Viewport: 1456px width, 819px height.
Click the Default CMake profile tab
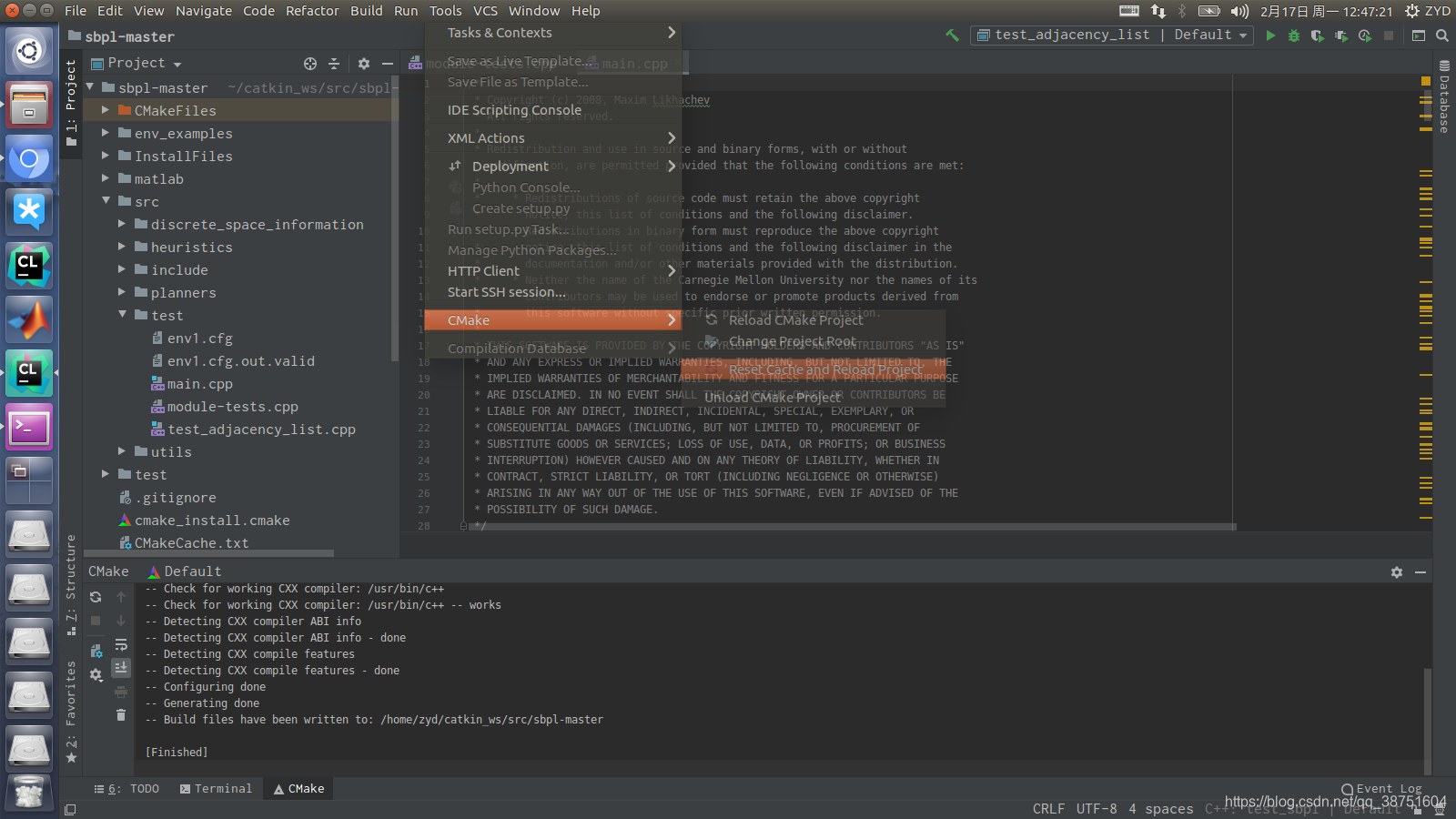(x=185, y=571)
